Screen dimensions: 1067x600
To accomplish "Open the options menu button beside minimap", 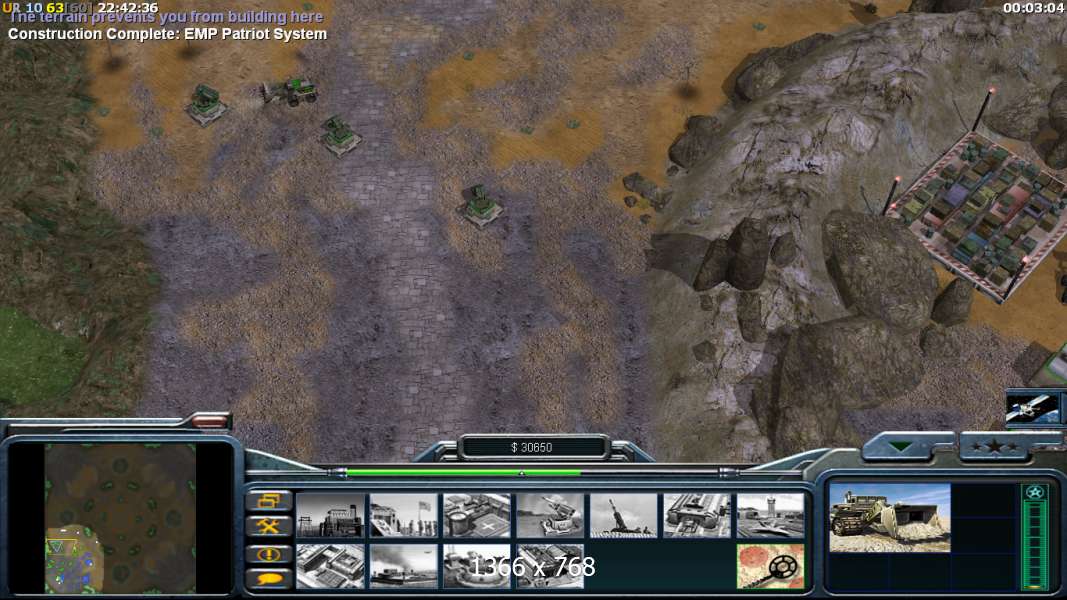I will [x=268, y=501].
